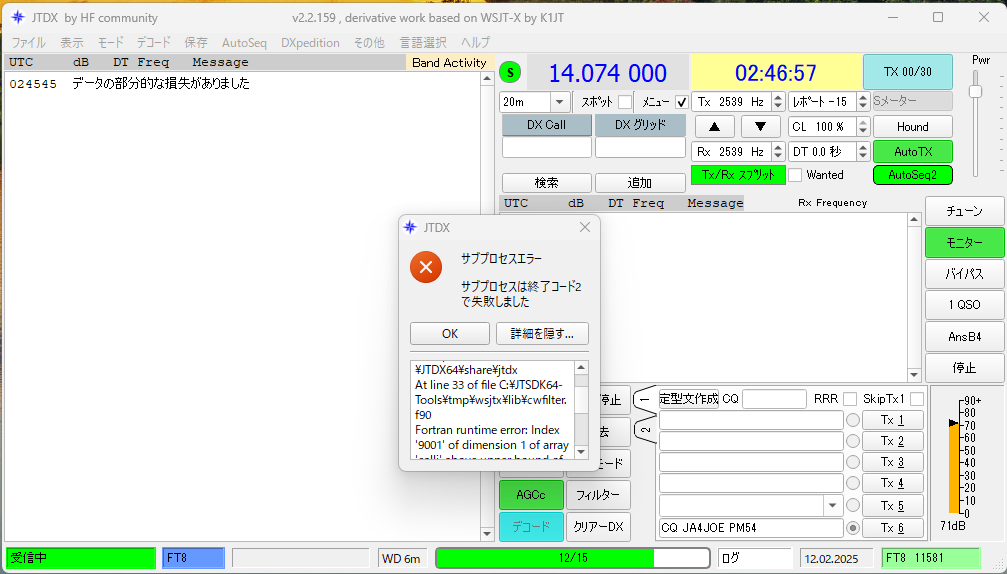Open the Tx 5 message dropdown
Image resolution: width=1007 pixels, height=574 pixels.
click(x=832, y=505)
